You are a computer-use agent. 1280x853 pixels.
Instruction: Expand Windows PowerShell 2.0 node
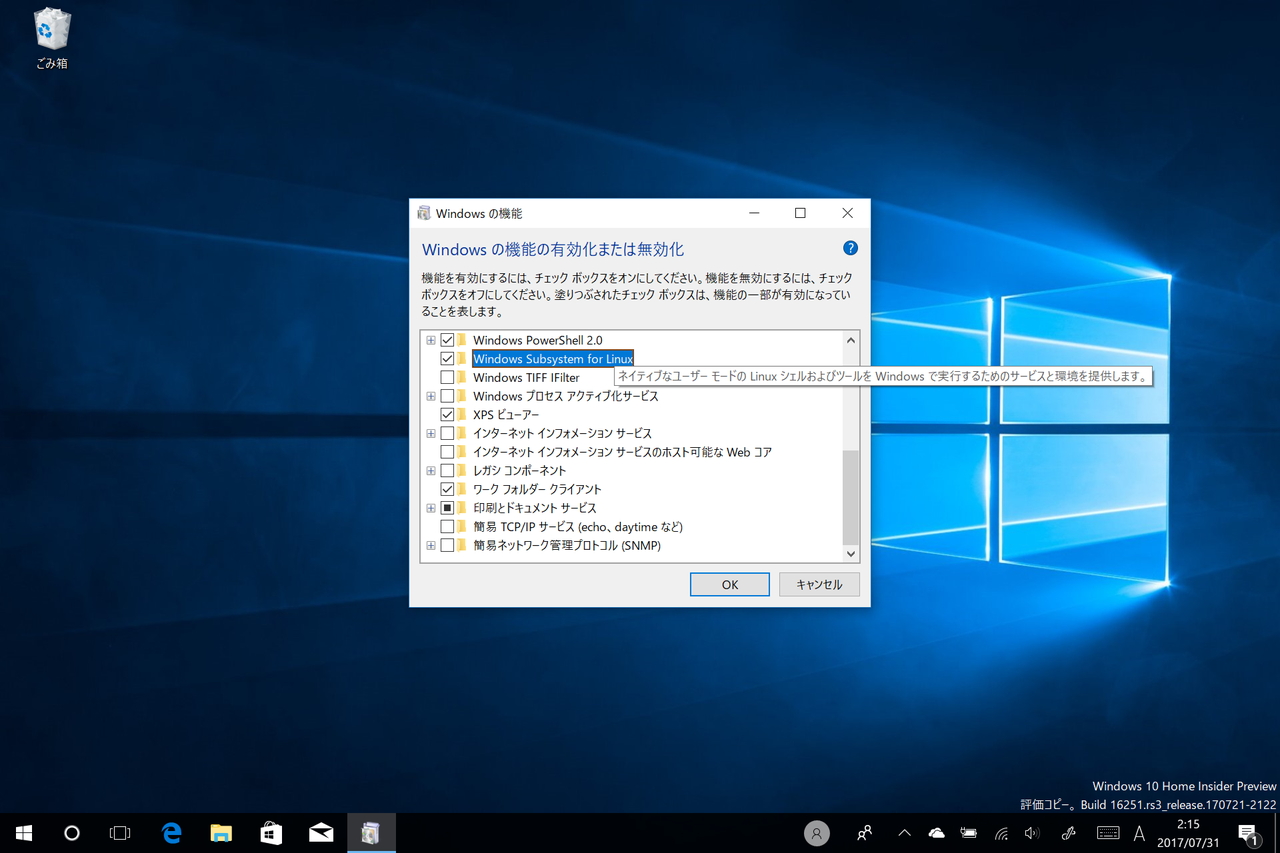(x=430, y=339)
